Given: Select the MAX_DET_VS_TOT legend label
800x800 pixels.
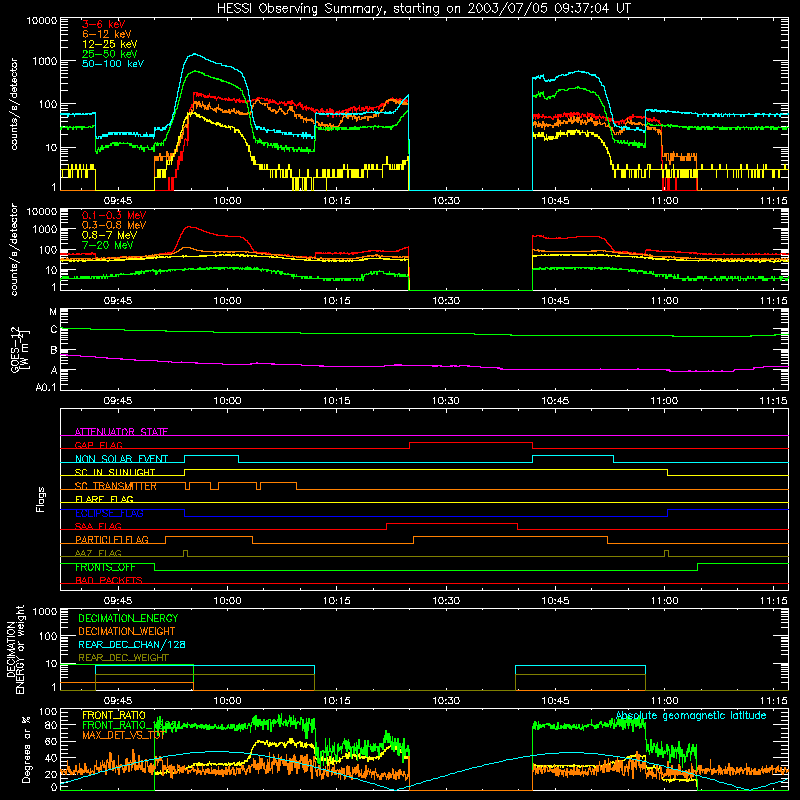Looking at the screenshot, I should (x=123, y=735).
